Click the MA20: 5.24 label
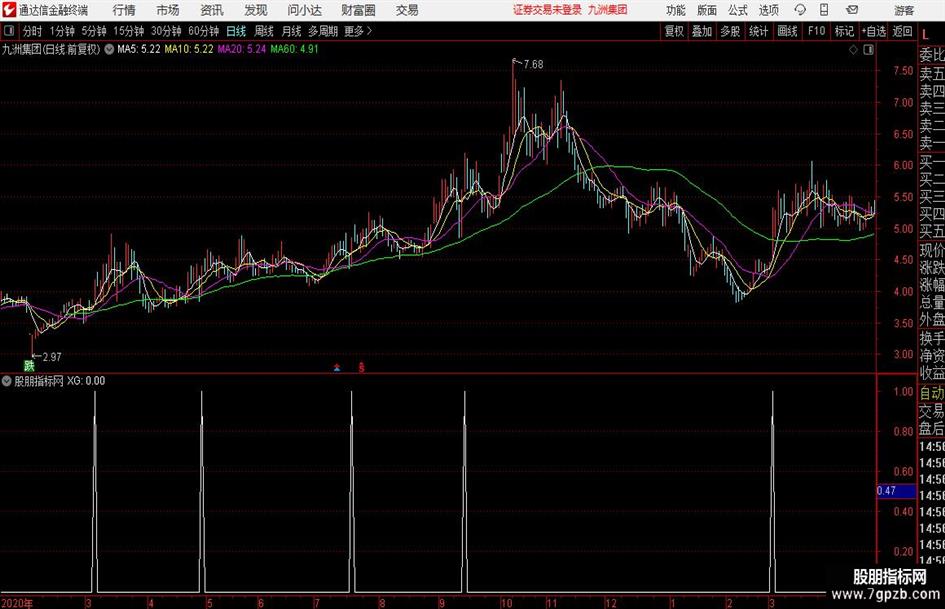Screen dimensions: 945x609 click(x=242, y=49)
